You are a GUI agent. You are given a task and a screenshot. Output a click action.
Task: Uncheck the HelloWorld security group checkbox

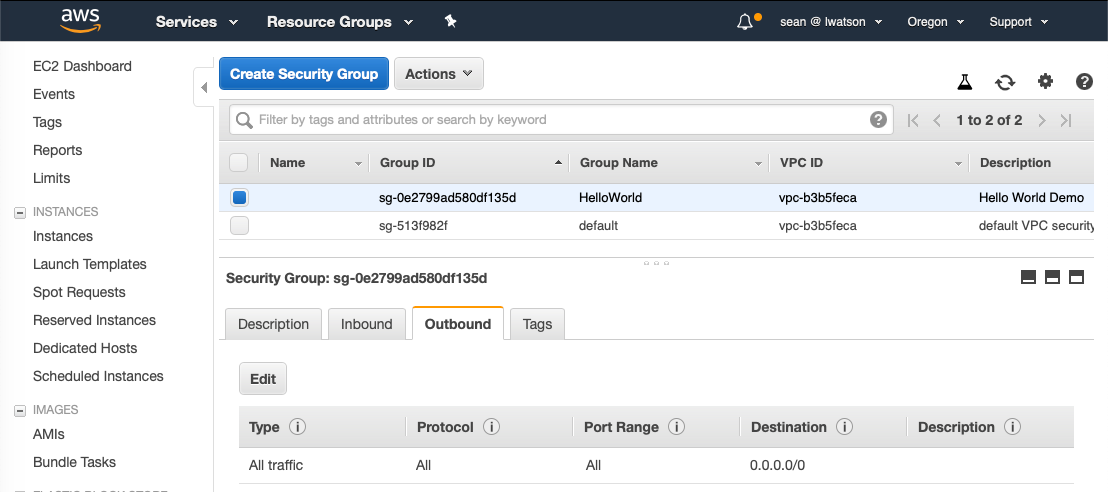[x=239, y=198]
